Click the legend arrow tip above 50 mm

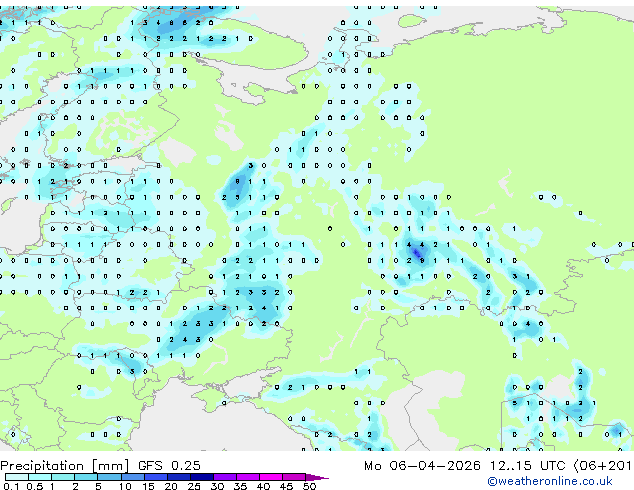click(x=317, y=478)
